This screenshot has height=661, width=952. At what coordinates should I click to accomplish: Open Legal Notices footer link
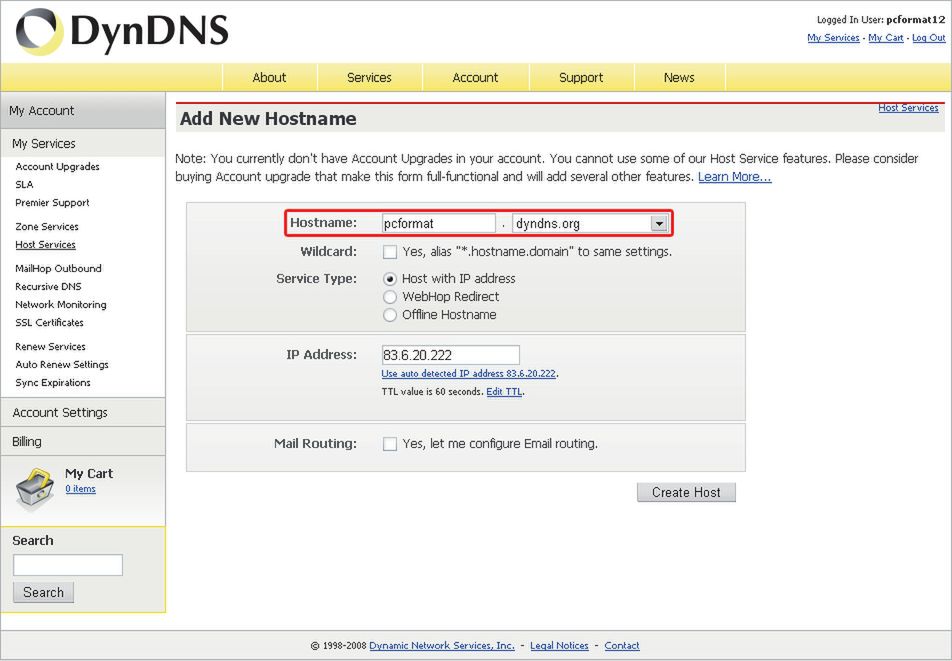point(559,646)
